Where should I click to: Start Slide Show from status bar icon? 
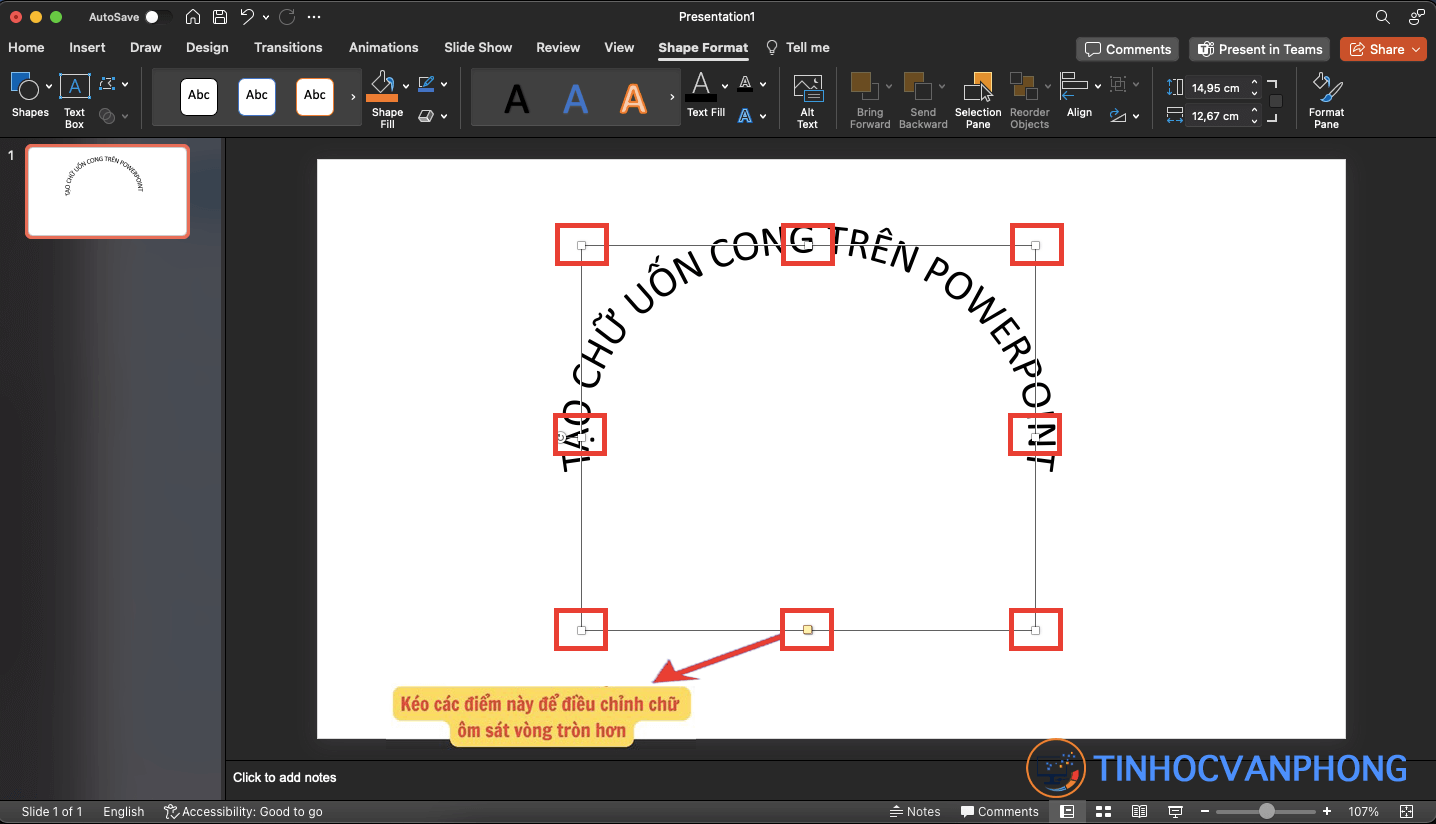[x=1175, y=811]
